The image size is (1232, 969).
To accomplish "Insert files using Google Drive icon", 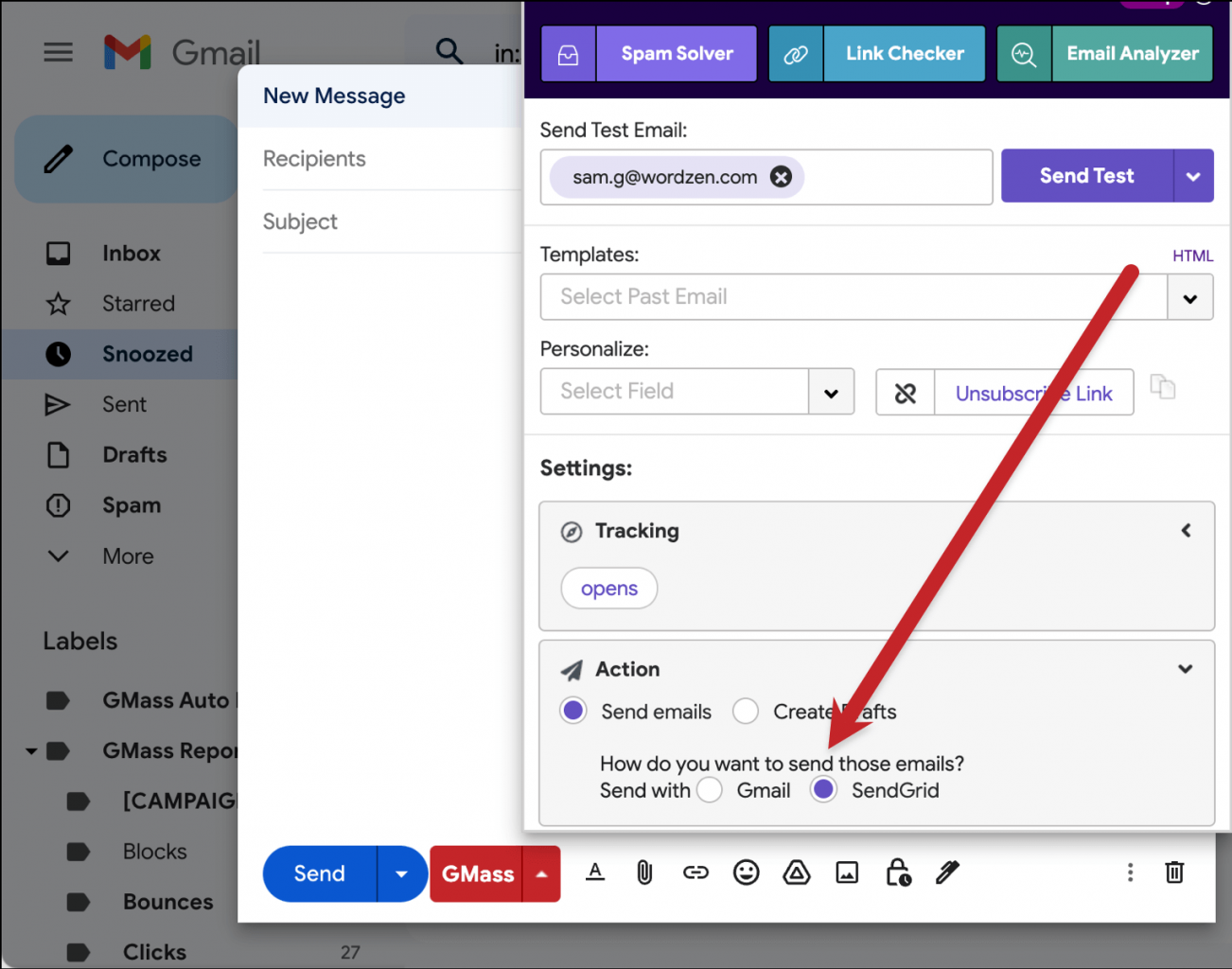I will 797,872.
